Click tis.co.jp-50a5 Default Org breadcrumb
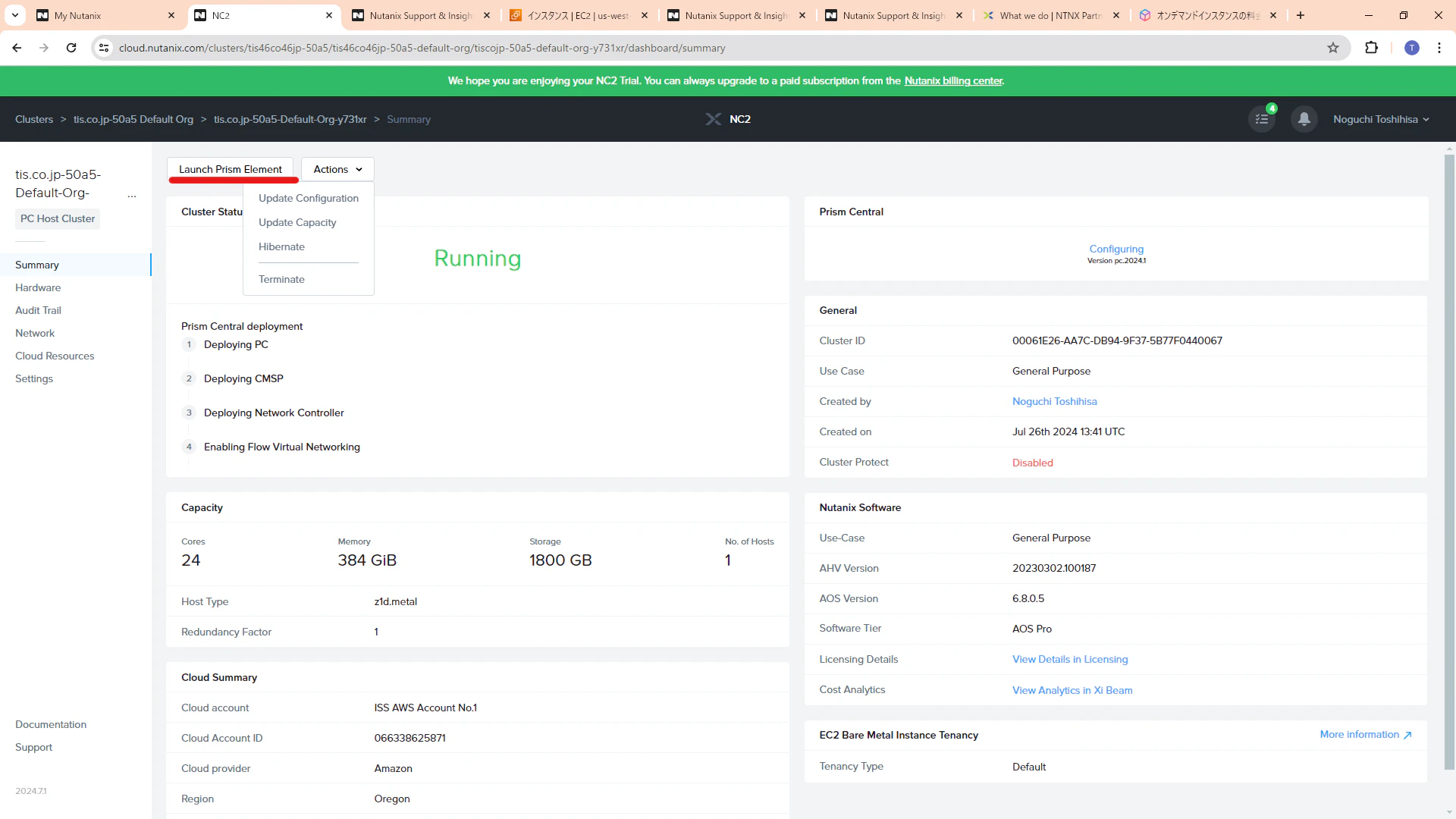1456x819 pixels. coord(133,119)
